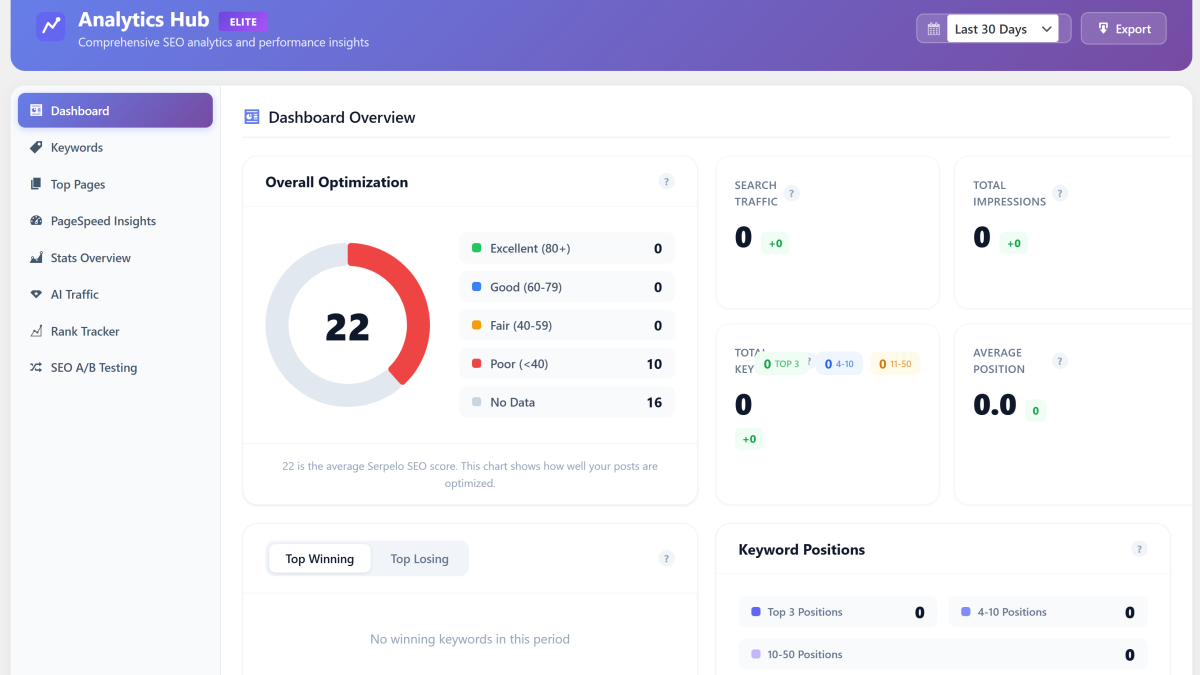The width and height of the screenshot is (1200, 675).
Task: Click the Dashboard sidebar icon
Action: tap(36, 111)
